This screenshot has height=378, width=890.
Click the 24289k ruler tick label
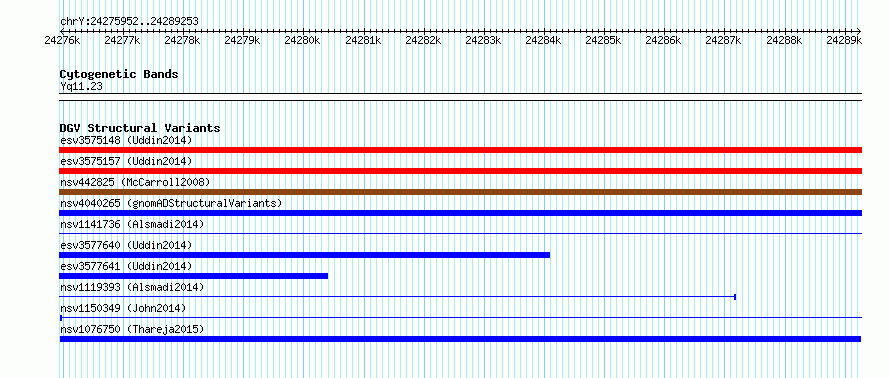coord(845,40)
